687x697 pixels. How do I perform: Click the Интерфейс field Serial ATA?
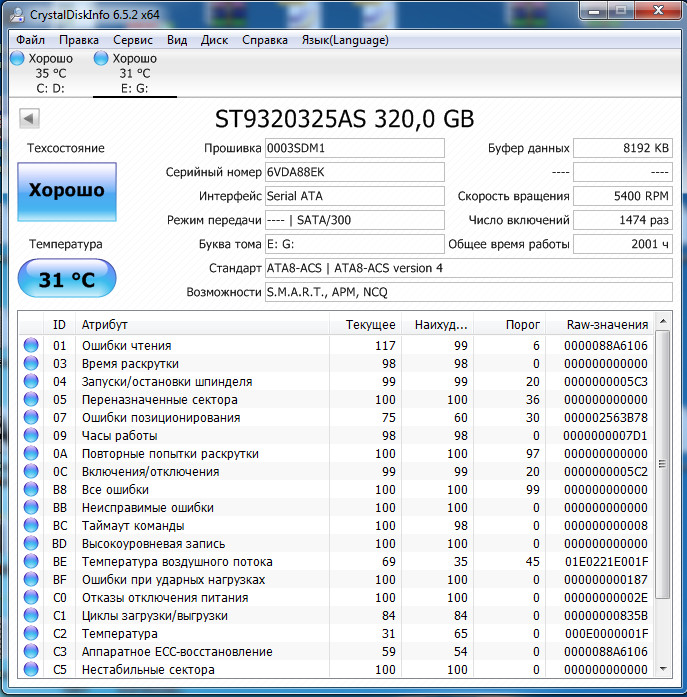point(355,196)
